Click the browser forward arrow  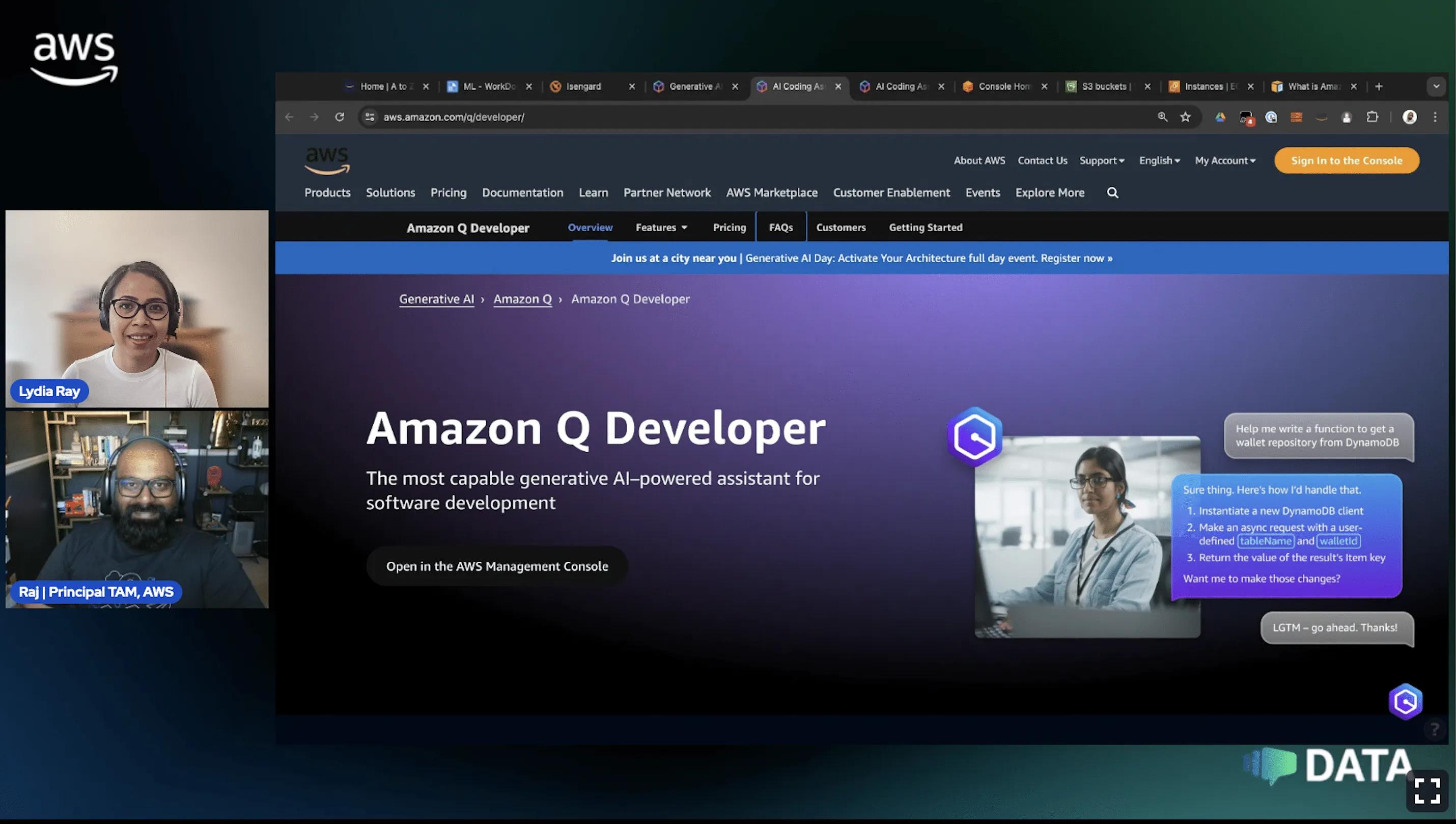coord(314,117)
